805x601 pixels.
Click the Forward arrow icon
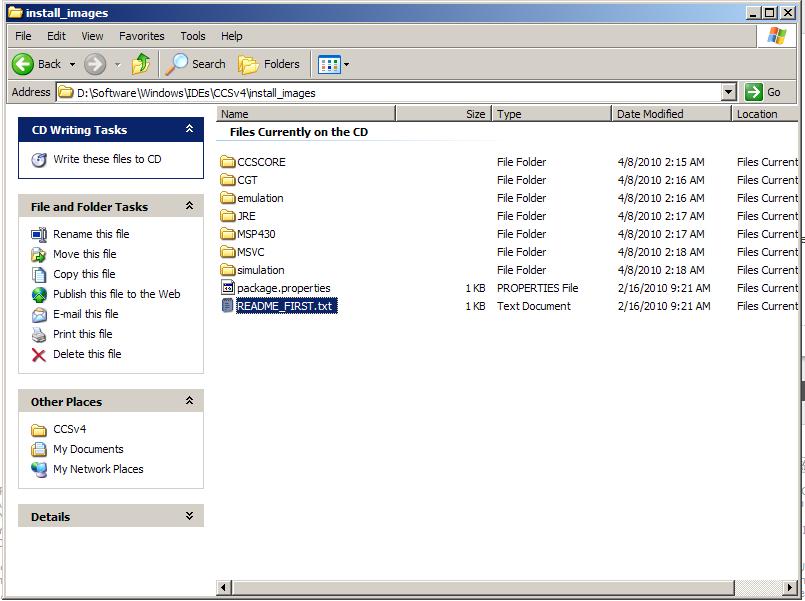(95, 64)
